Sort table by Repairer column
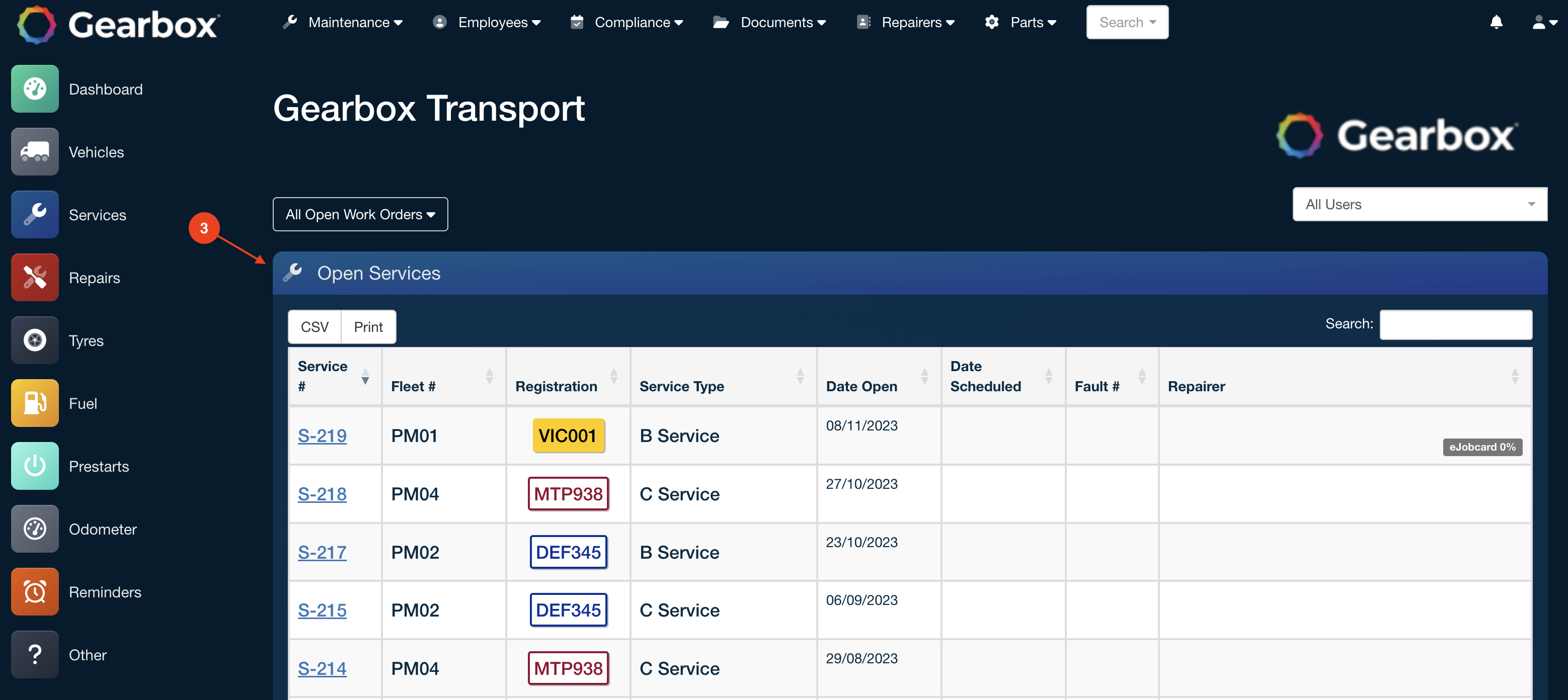The width and height of the screenshot is (1568, 700). click(1345, 376)
